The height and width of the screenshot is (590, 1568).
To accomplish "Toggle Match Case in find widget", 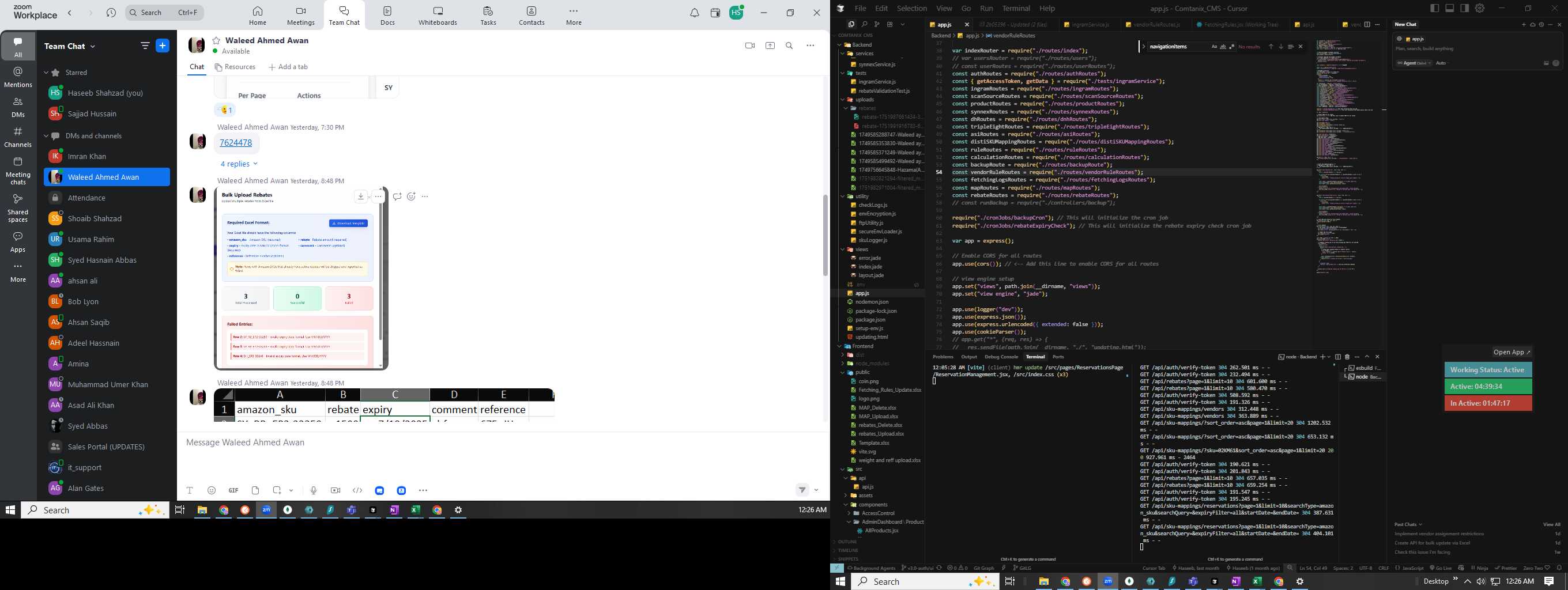I will 1213,47.
